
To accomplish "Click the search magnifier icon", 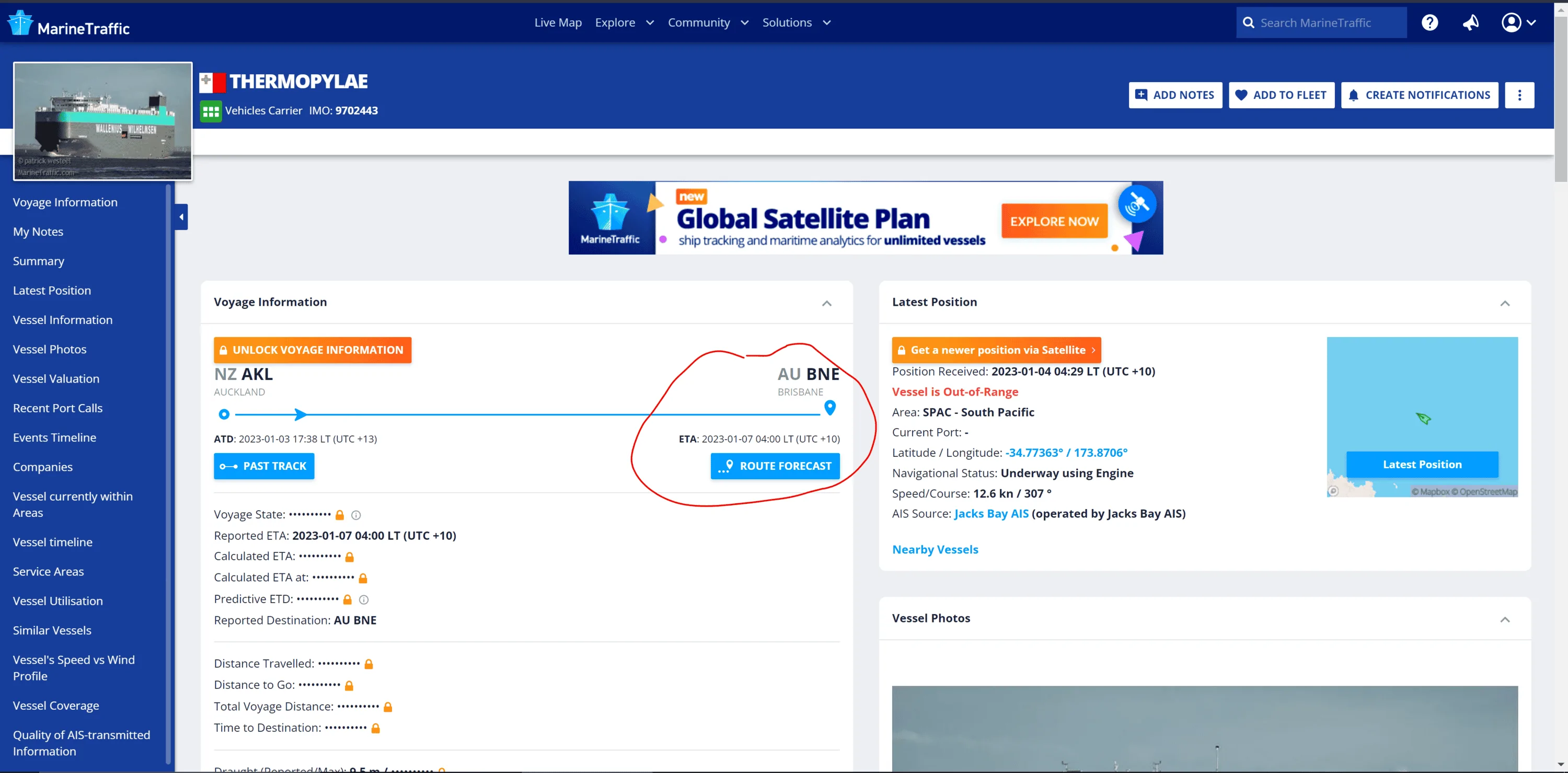I will point(1249,22).
